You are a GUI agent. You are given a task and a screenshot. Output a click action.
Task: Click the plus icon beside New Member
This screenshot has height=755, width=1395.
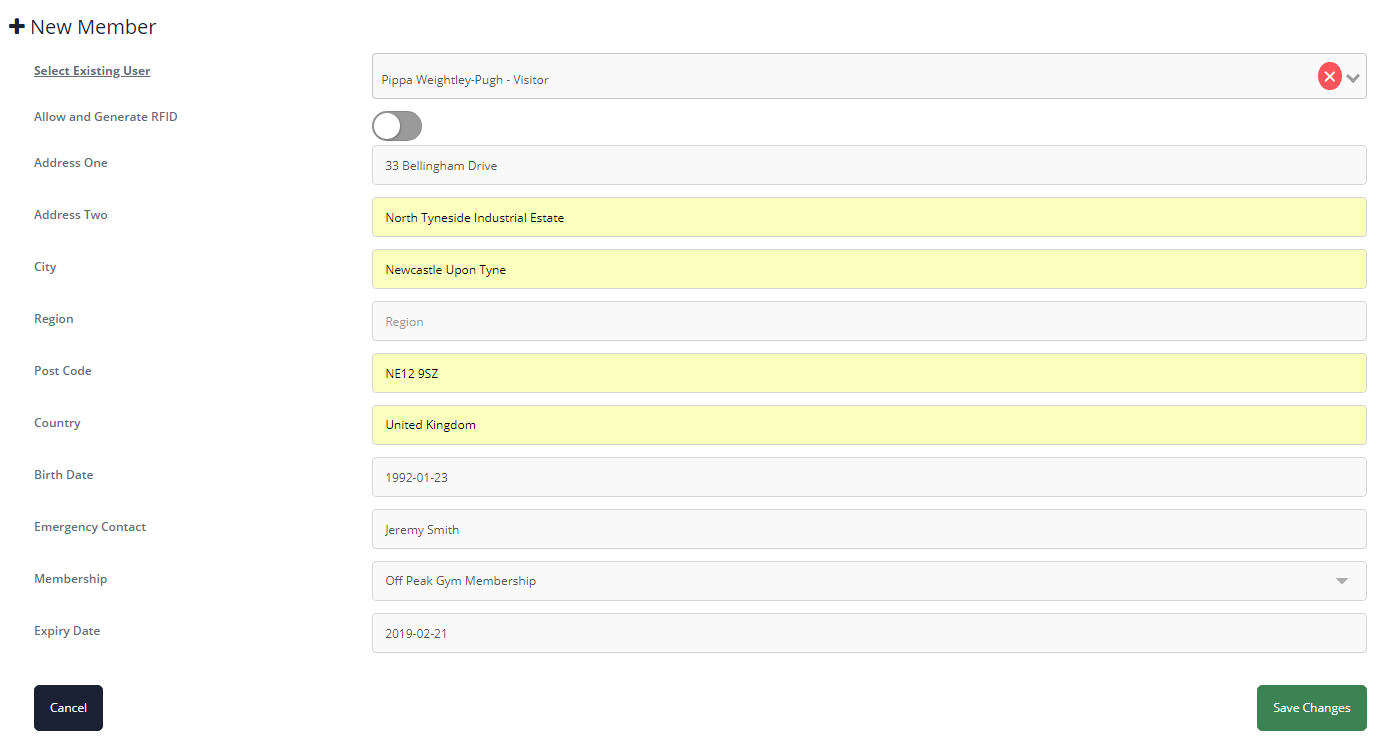tap(16, 27)
